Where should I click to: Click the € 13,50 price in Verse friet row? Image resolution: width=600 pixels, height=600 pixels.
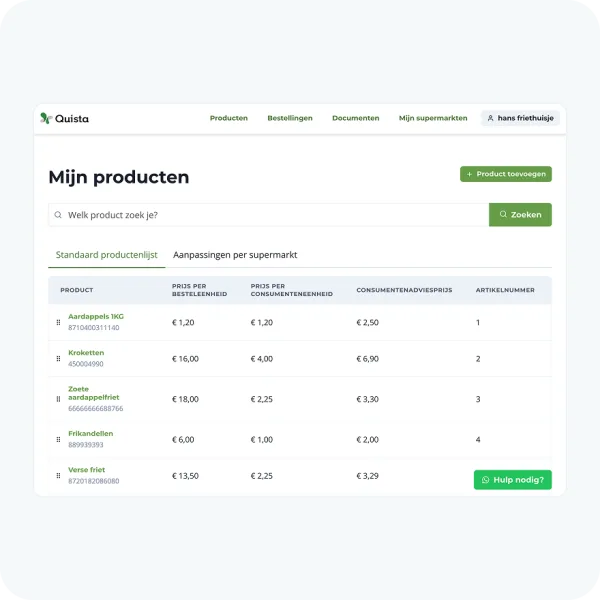coord(185,476)
